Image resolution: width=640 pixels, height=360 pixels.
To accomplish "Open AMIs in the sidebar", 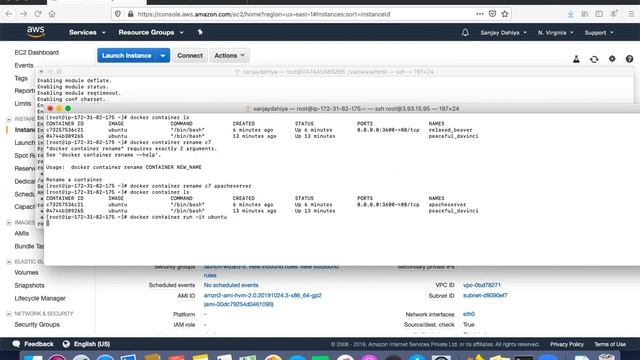I will (x=22, y=233).
